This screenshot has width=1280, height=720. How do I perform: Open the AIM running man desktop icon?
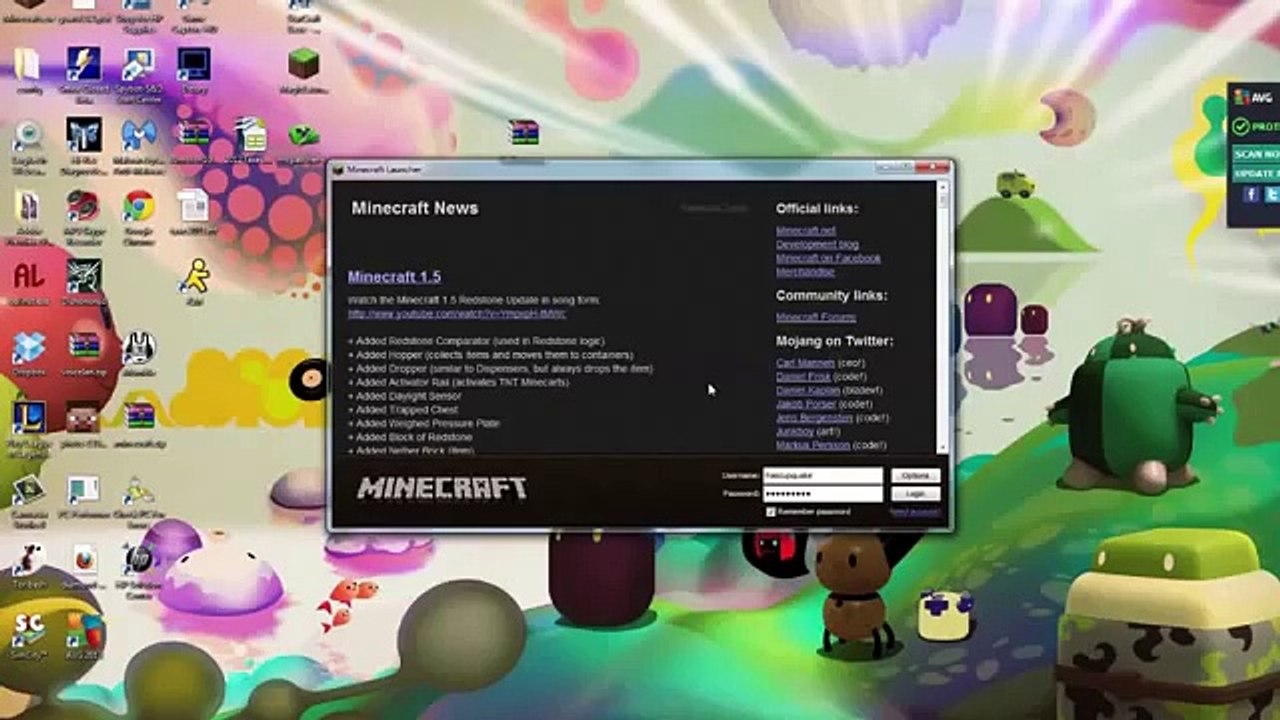point(194,277)
